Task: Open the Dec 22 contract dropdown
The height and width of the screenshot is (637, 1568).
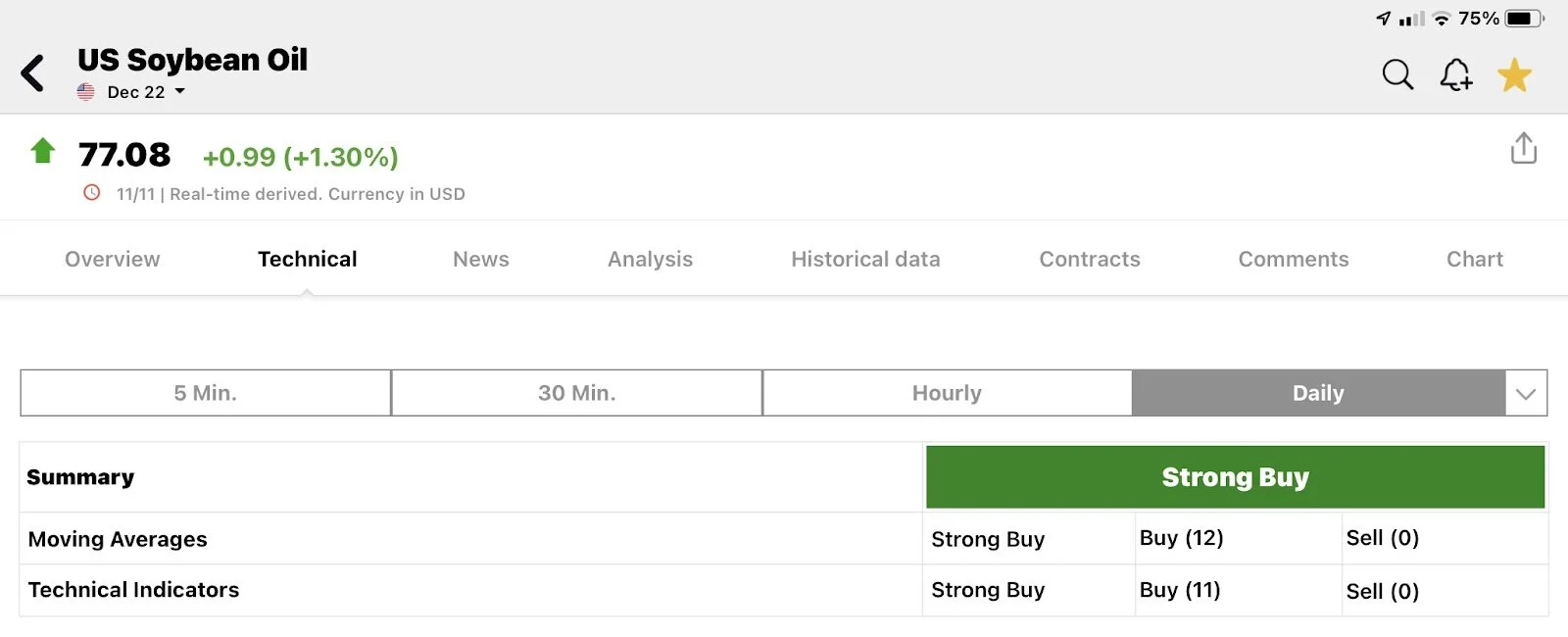Action: click(145, 92)
